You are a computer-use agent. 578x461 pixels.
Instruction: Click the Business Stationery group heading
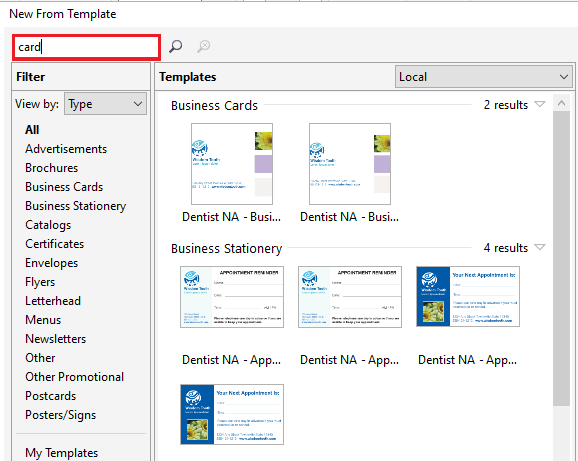(x=226, y=249)
